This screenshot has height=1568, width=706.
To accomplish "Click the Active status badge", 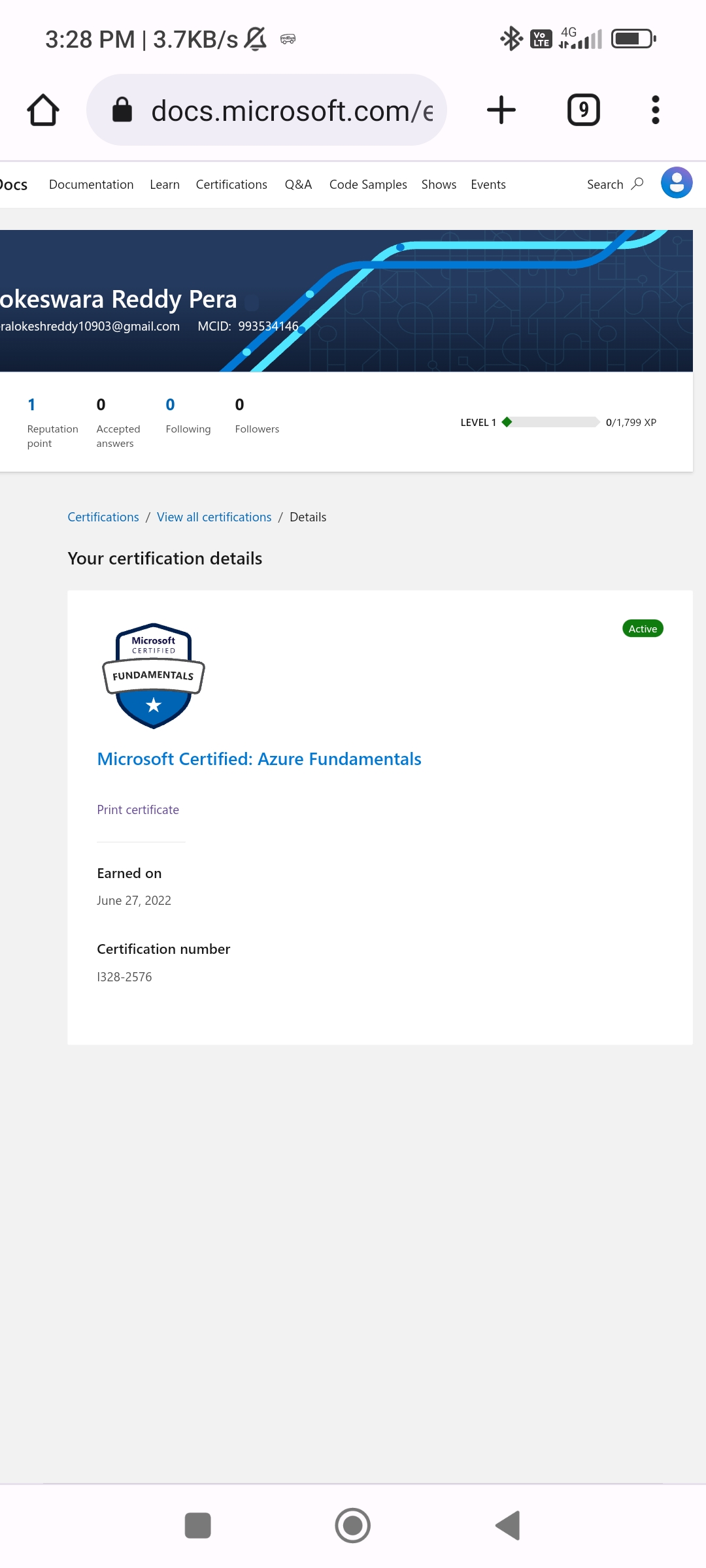I will 643,629.
